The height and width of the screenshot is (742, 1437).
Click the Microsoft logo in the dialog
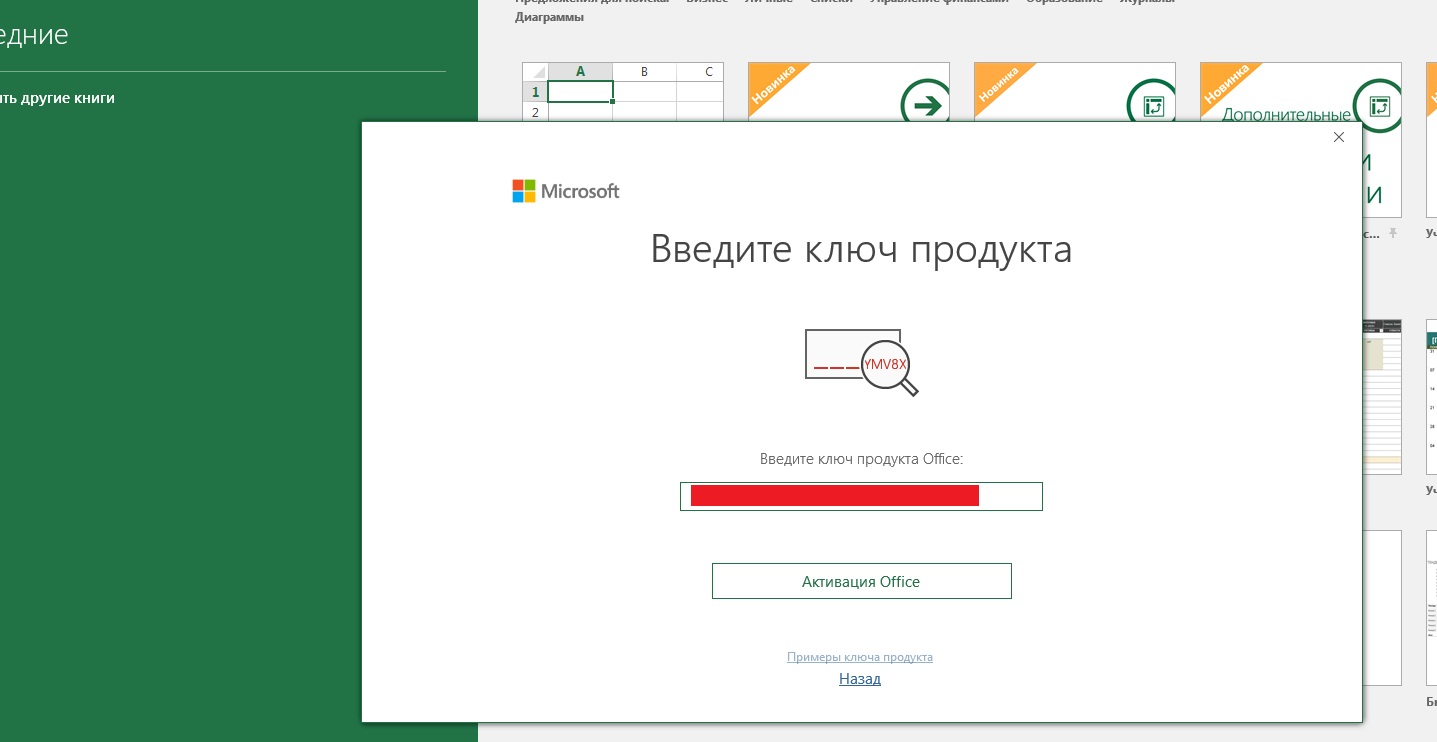click(x=566, y=191)
